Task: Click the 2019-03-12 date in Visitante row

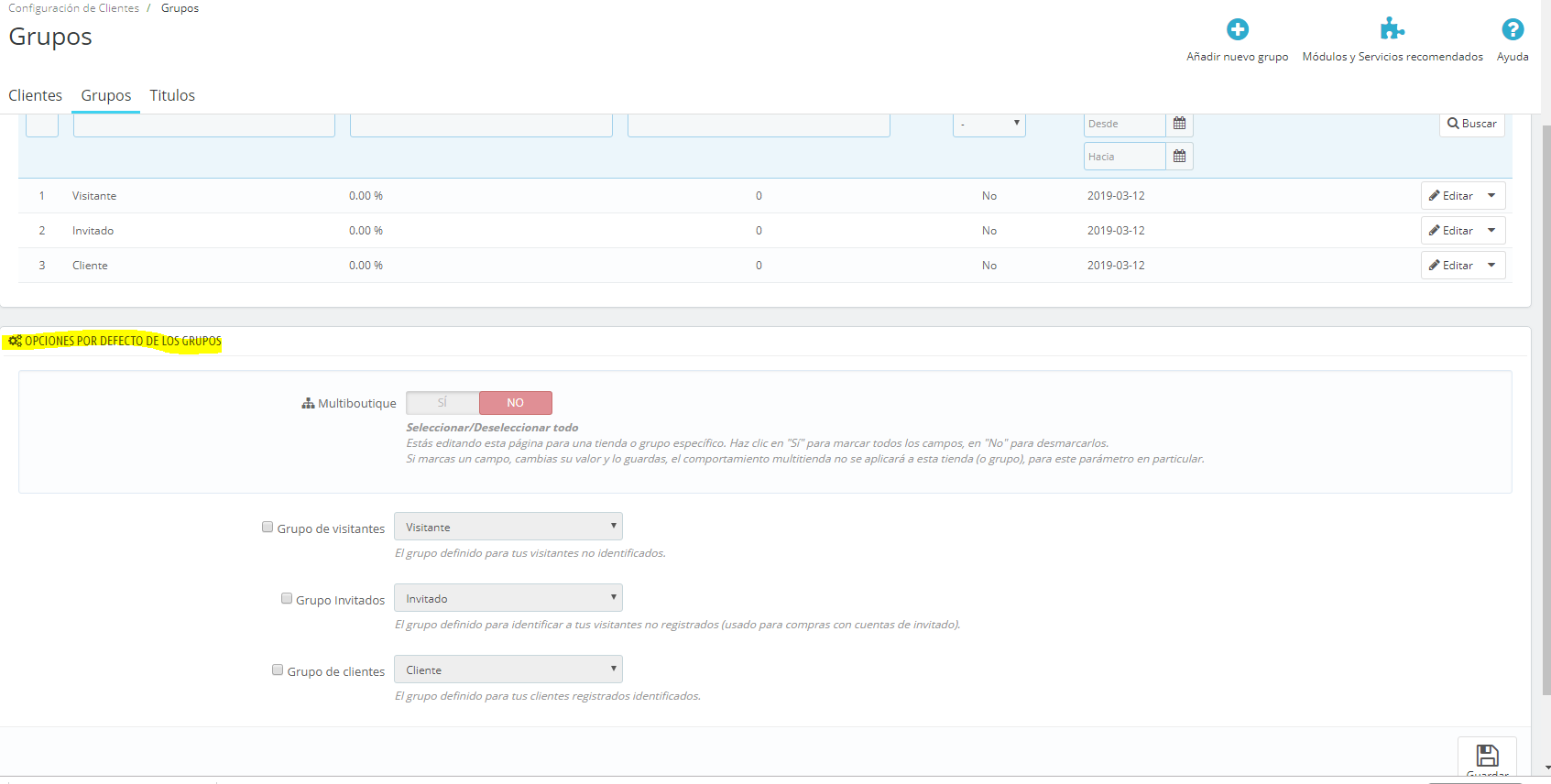Action: (1116, 196)
